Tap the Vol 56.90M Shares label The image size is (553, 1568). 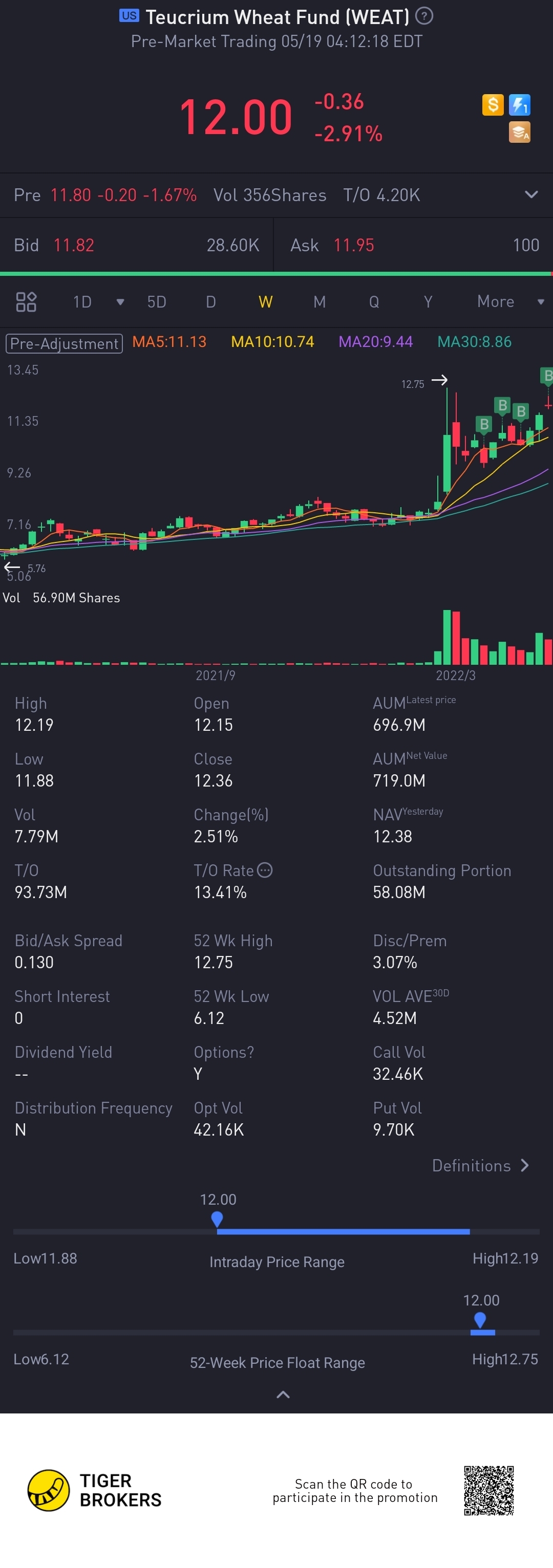(61, 598)
